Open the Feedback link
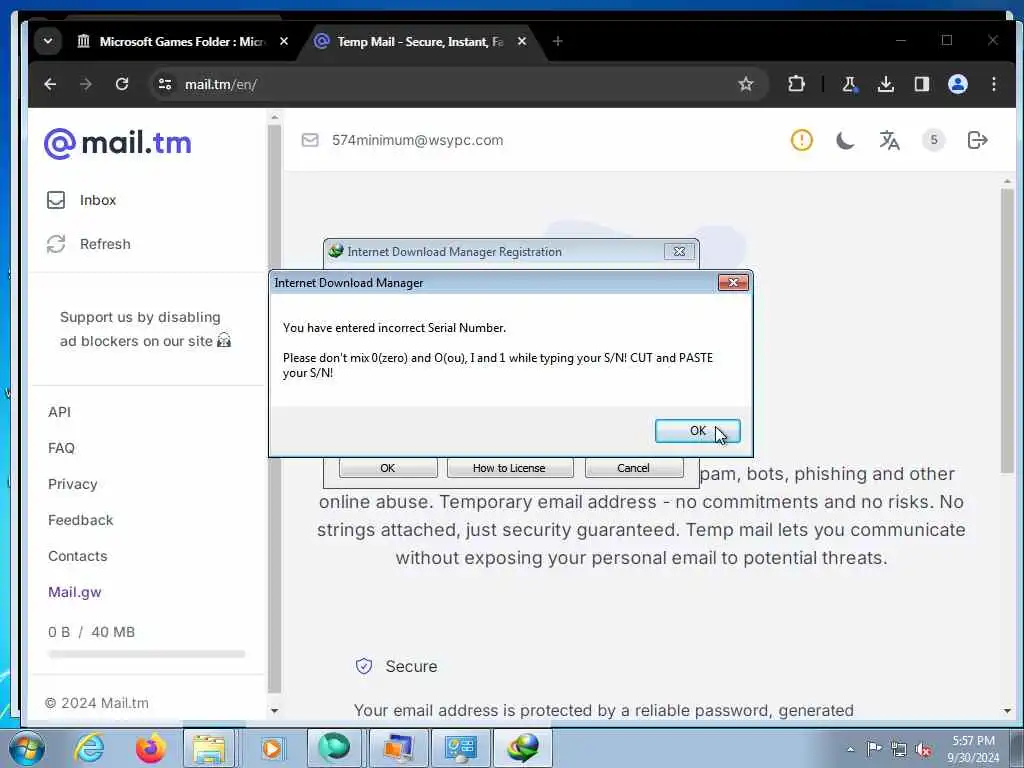This screenshot has width=1024, height=768. 80,520
